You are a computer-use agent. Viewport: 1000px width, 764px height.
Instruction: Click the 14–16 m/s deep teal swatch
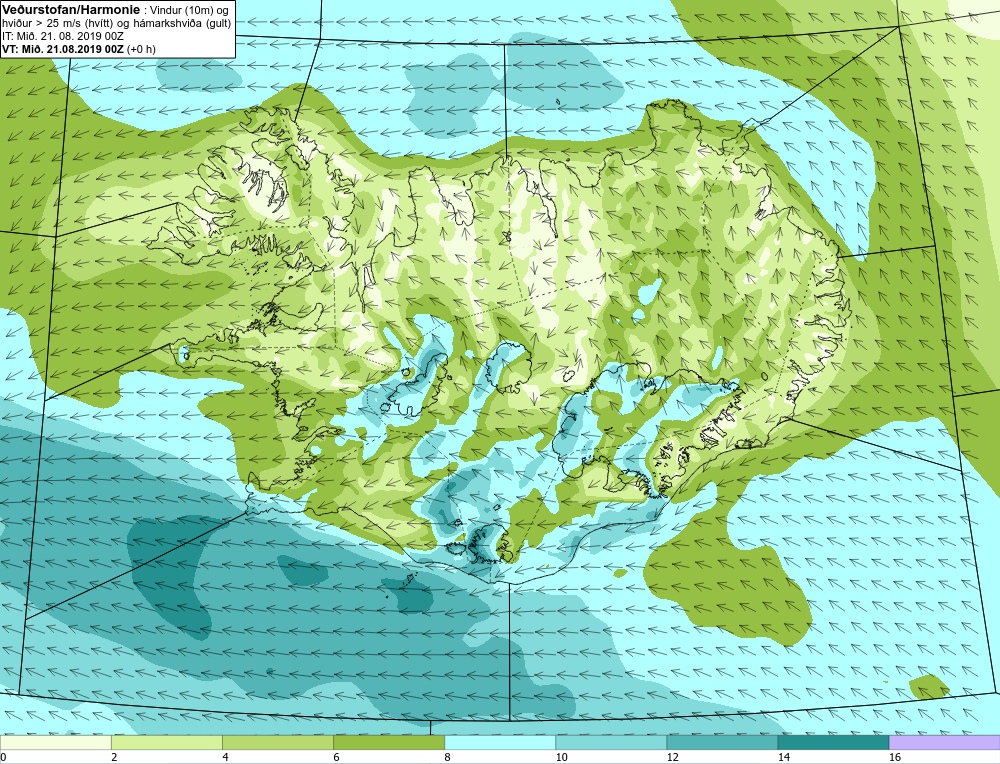coord(833,742)
